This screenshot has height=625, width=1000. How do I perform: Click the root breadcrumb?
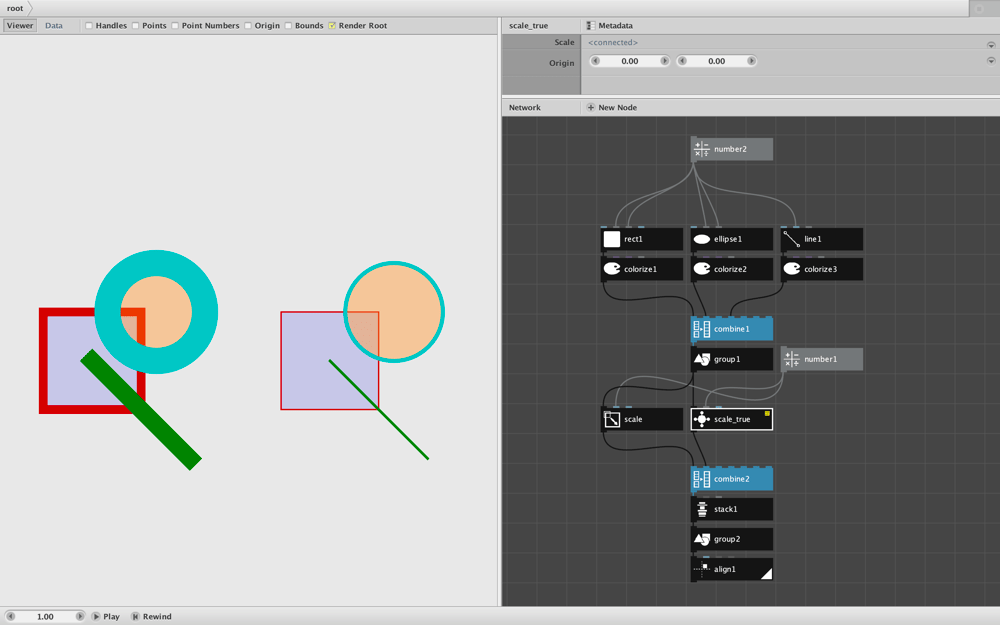point(15,8)
